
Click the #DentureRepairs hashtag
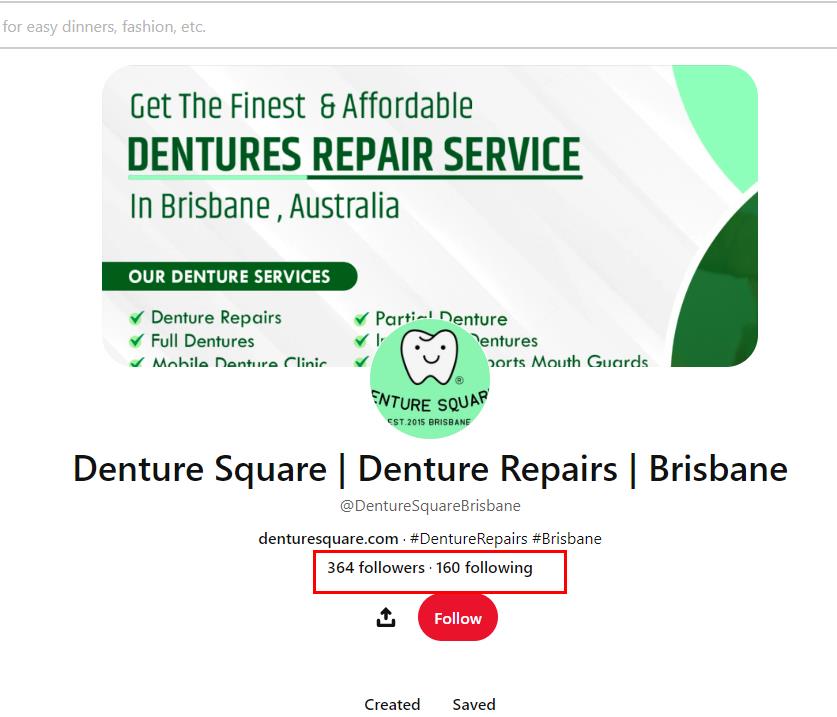coord(469,539)
